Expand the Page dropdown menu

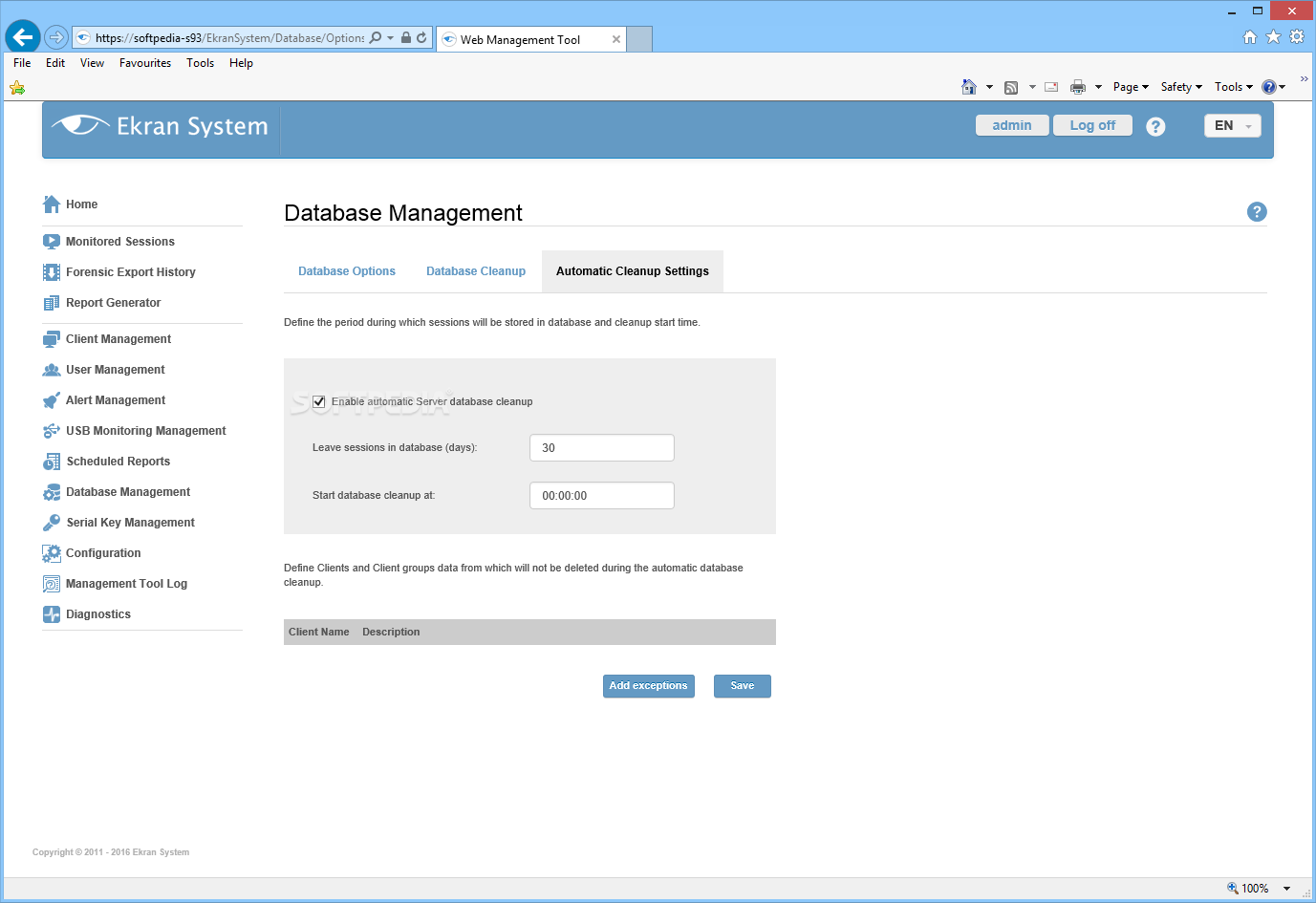point(1131,87)
